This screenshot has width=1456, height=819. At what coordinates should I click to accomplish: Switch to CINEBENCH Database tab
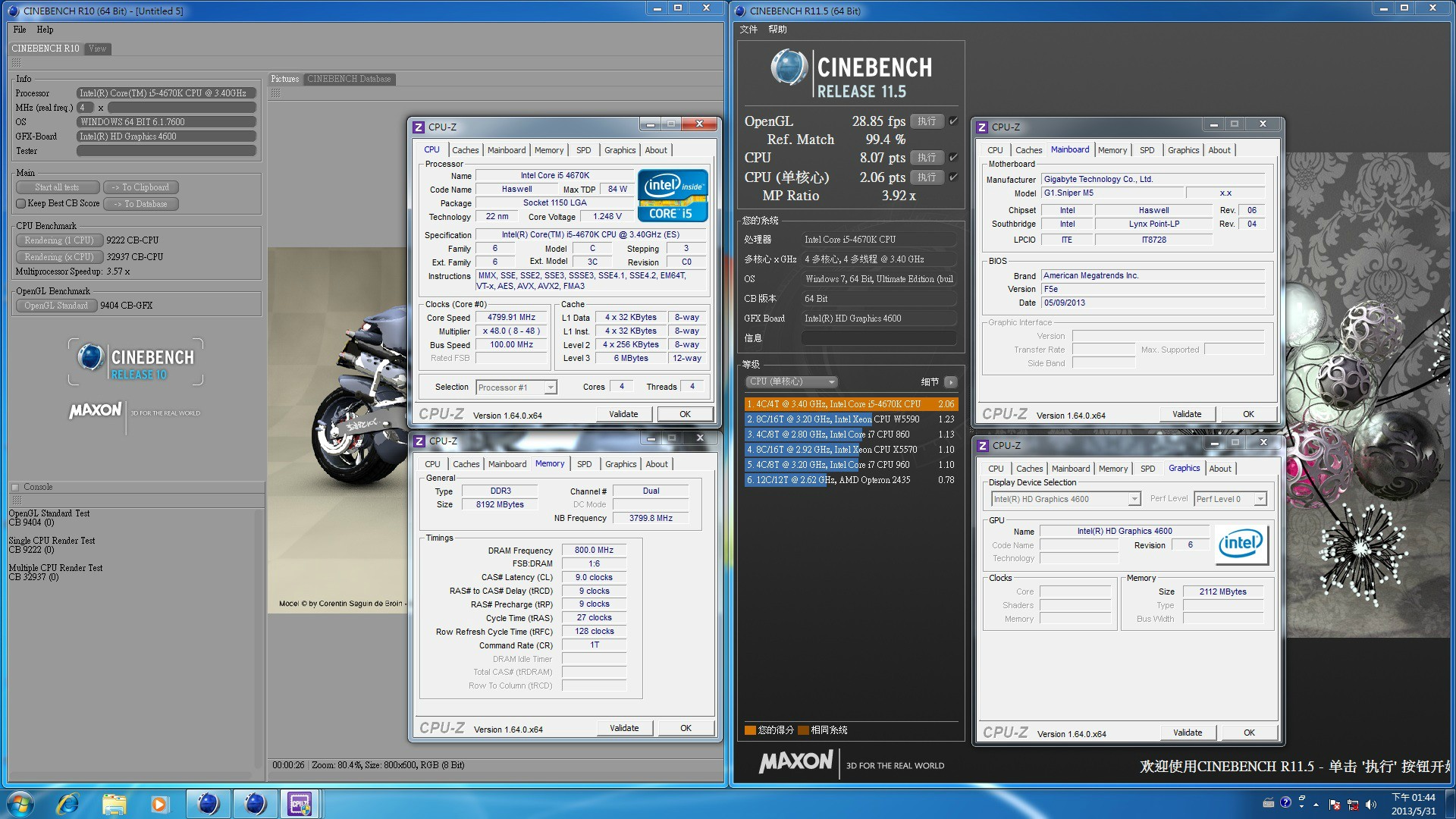pos(349,79)
